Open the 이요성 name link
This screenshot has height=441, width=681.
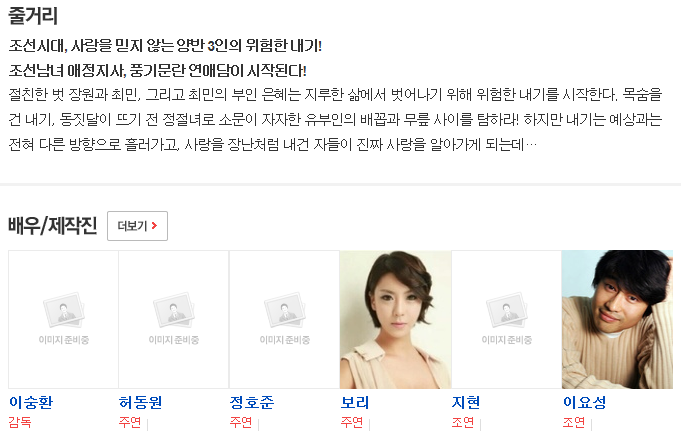[585, 402]
